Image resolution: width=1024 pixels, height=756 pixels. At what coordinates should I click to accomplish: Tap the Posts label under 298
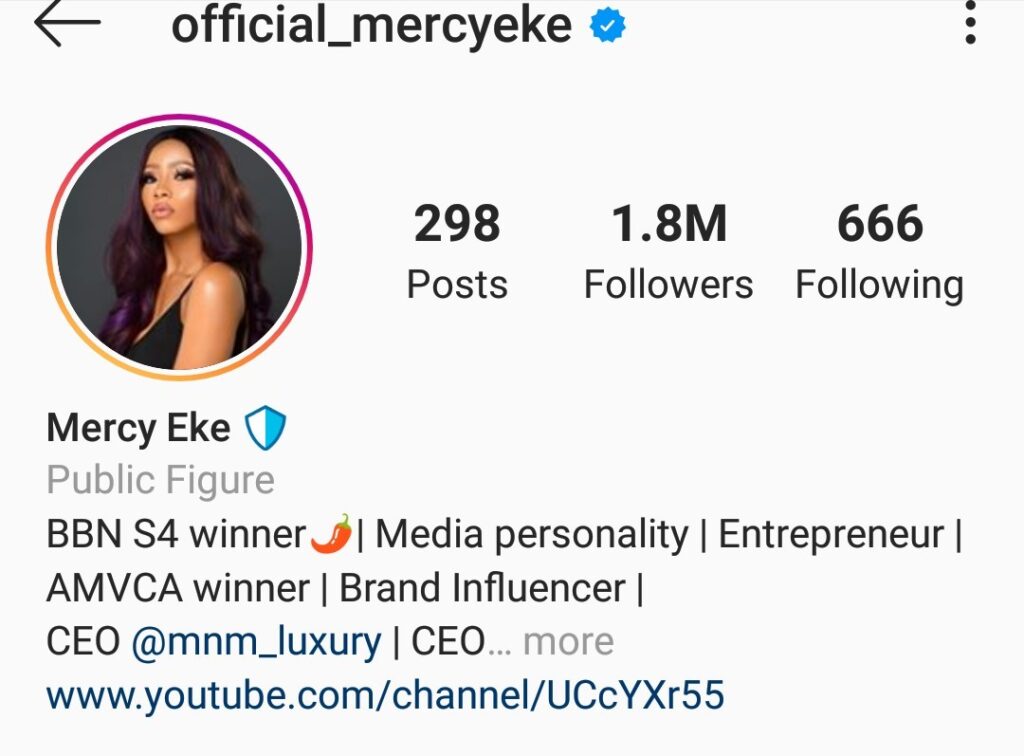click(x=457, y=285)
